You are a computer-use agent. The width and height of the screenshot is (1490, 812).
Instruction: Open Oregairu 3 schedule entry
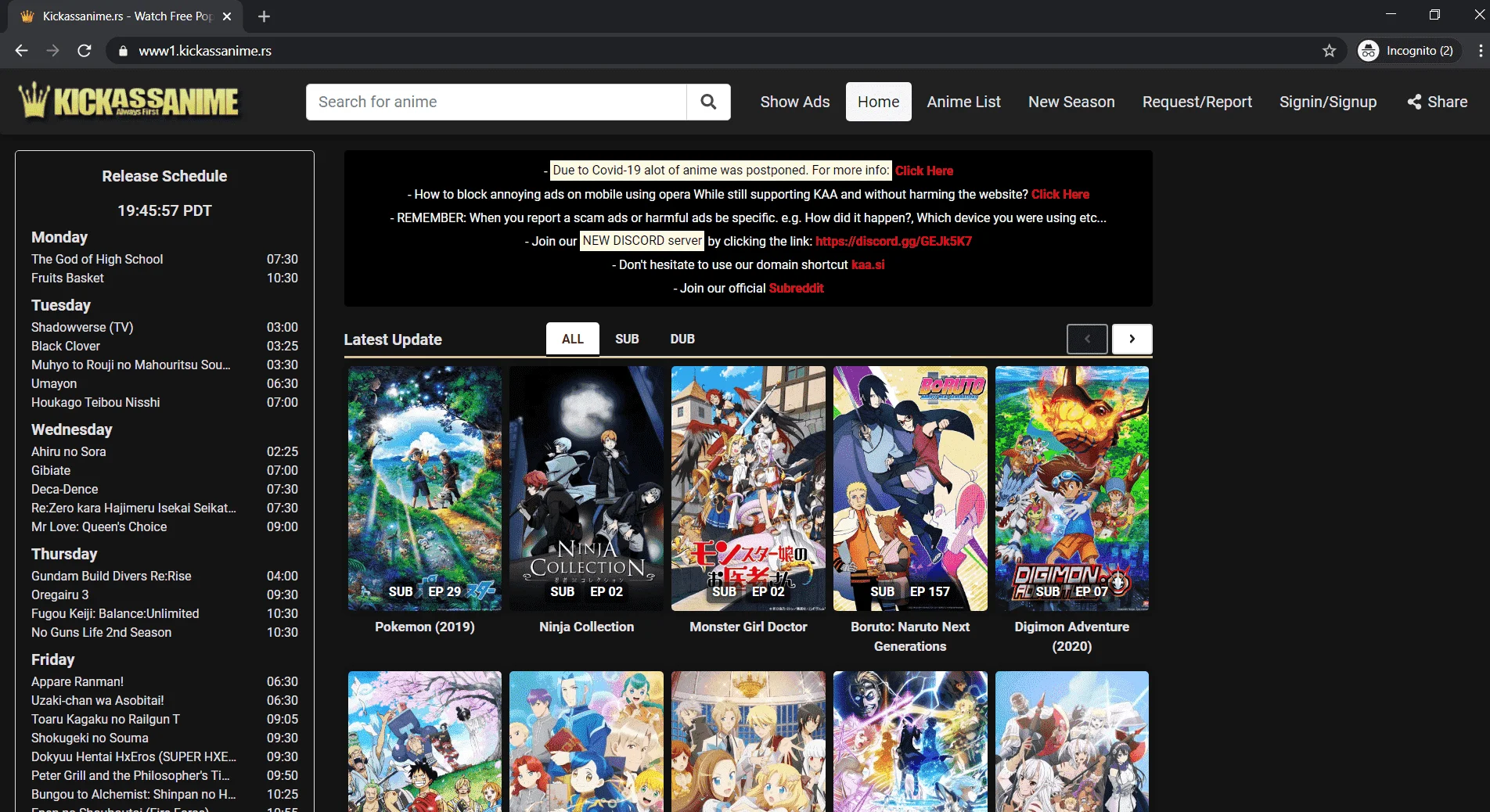(60, 595)
